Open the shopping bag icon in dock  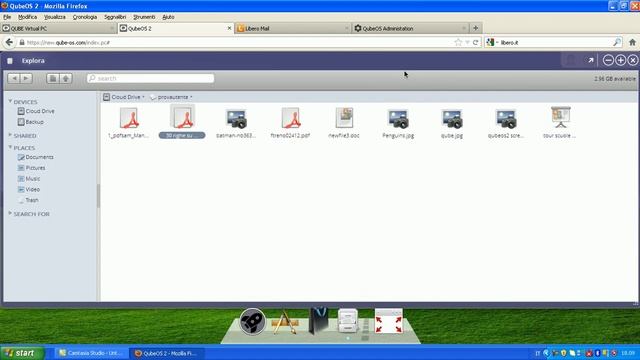pyautogui.click(x=318, y=320)
